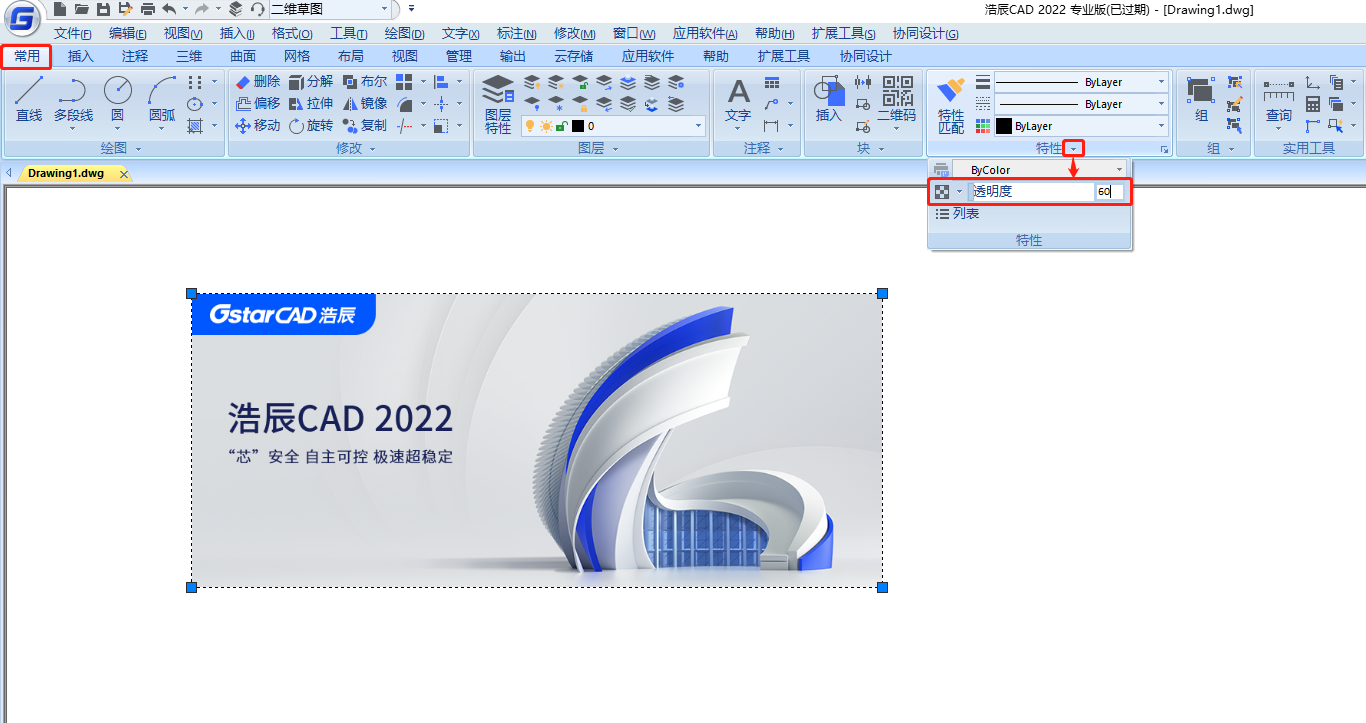Click the bottom-left grip of the image
The height and width of the screenshot is (723, 1366).
pyautogui.click(x=192, y=587)
